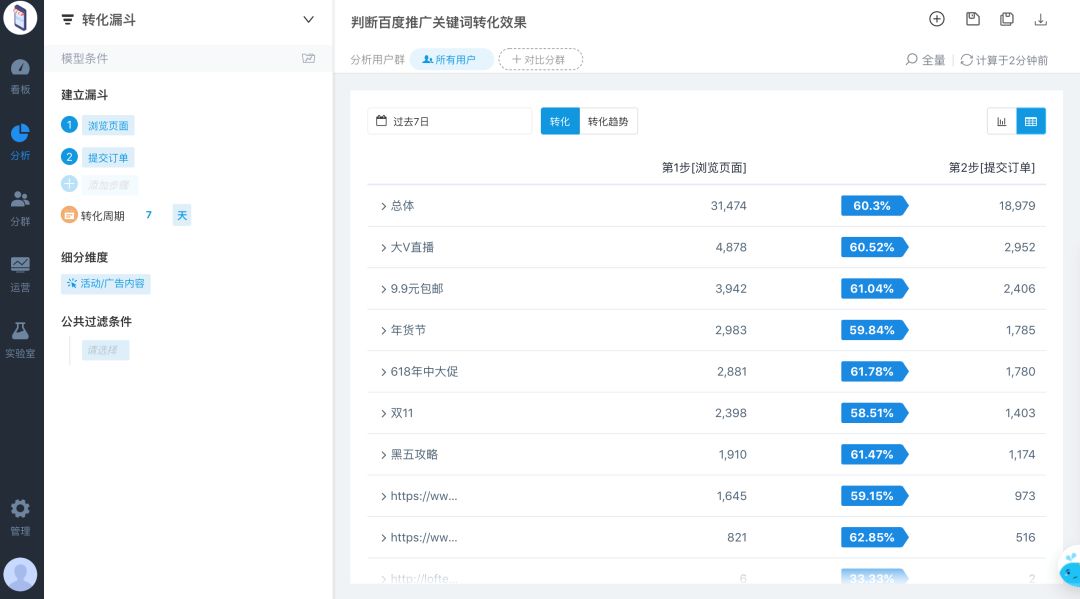This screenshot has width=1080, height=599.
Task: Click the add-new plus icon in header
Action: click(937, 19)
